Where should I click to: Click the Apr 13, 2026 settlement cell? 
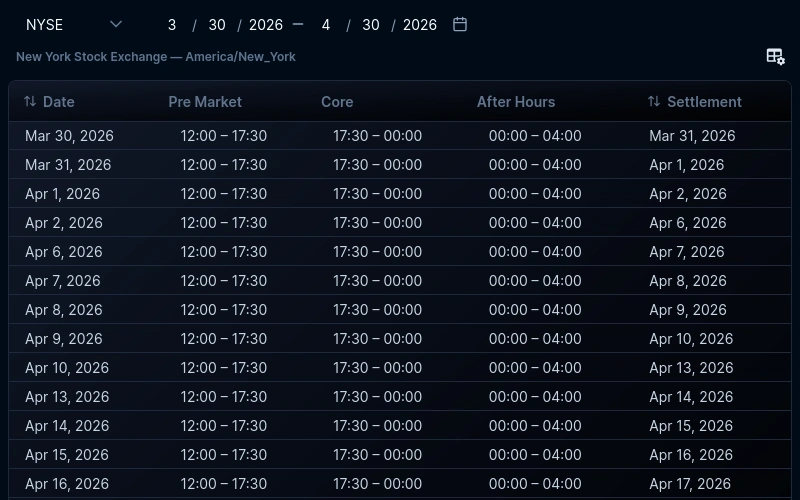pos(691,368)
